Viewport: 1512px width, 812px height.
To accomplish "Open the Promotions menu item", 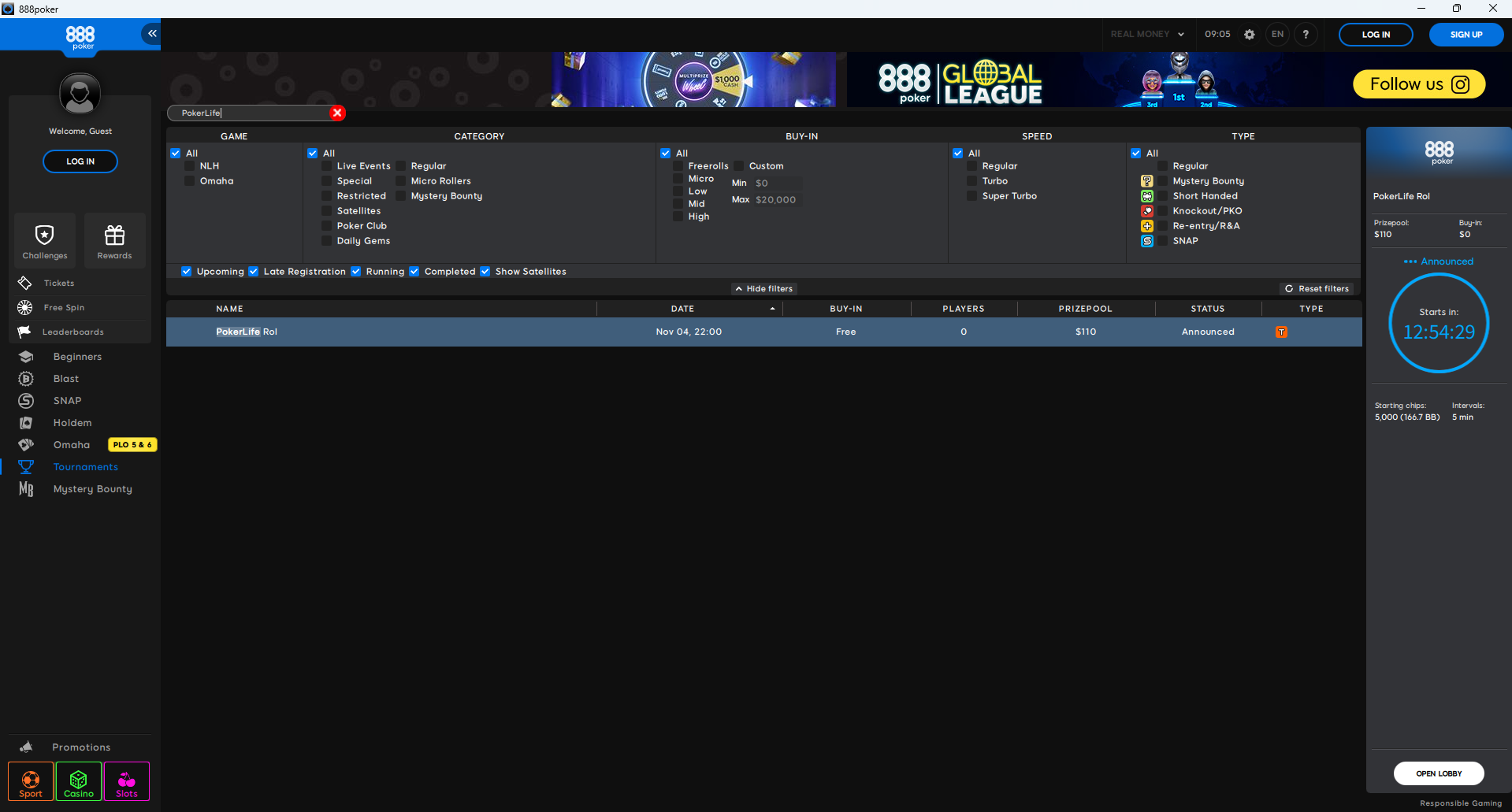I will click(x=80, y=747).
